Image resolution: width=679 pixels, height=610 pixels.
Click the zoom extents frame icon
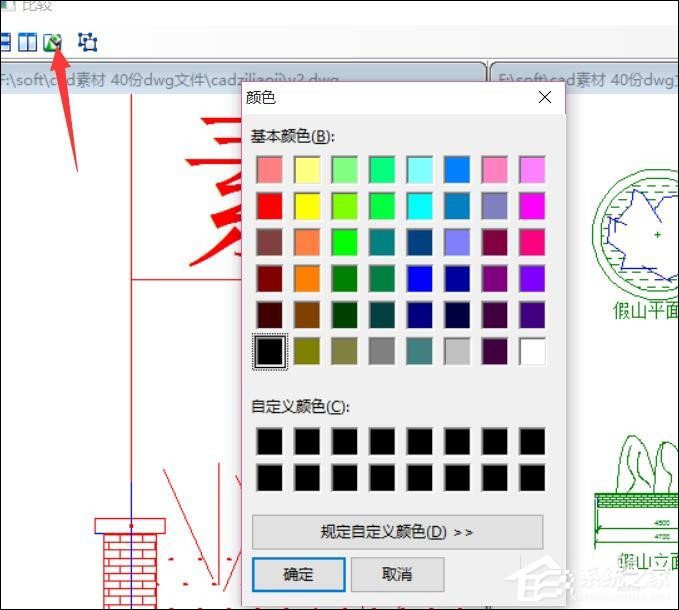(88, 42)
